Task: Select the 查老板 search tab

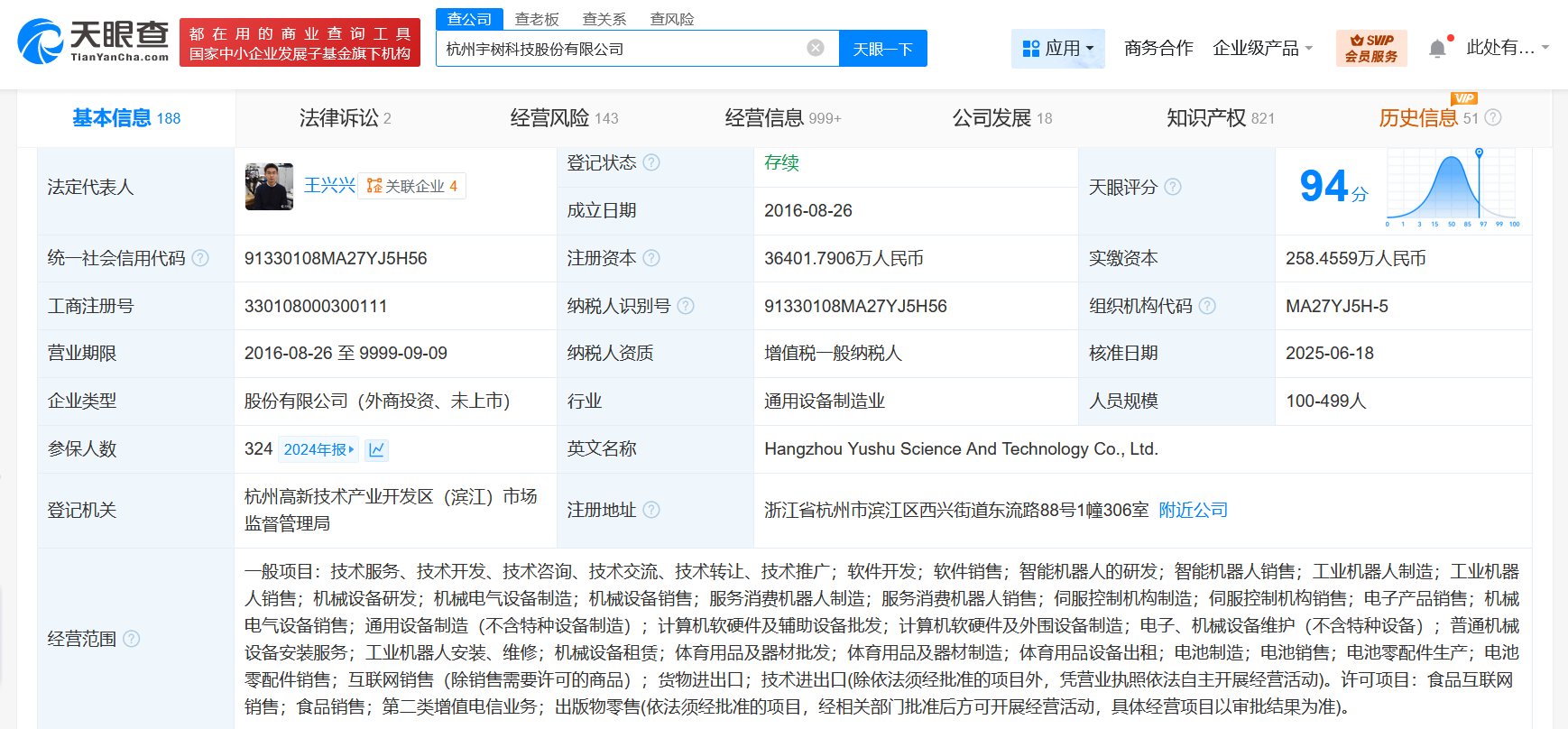Action: point(537,19)
